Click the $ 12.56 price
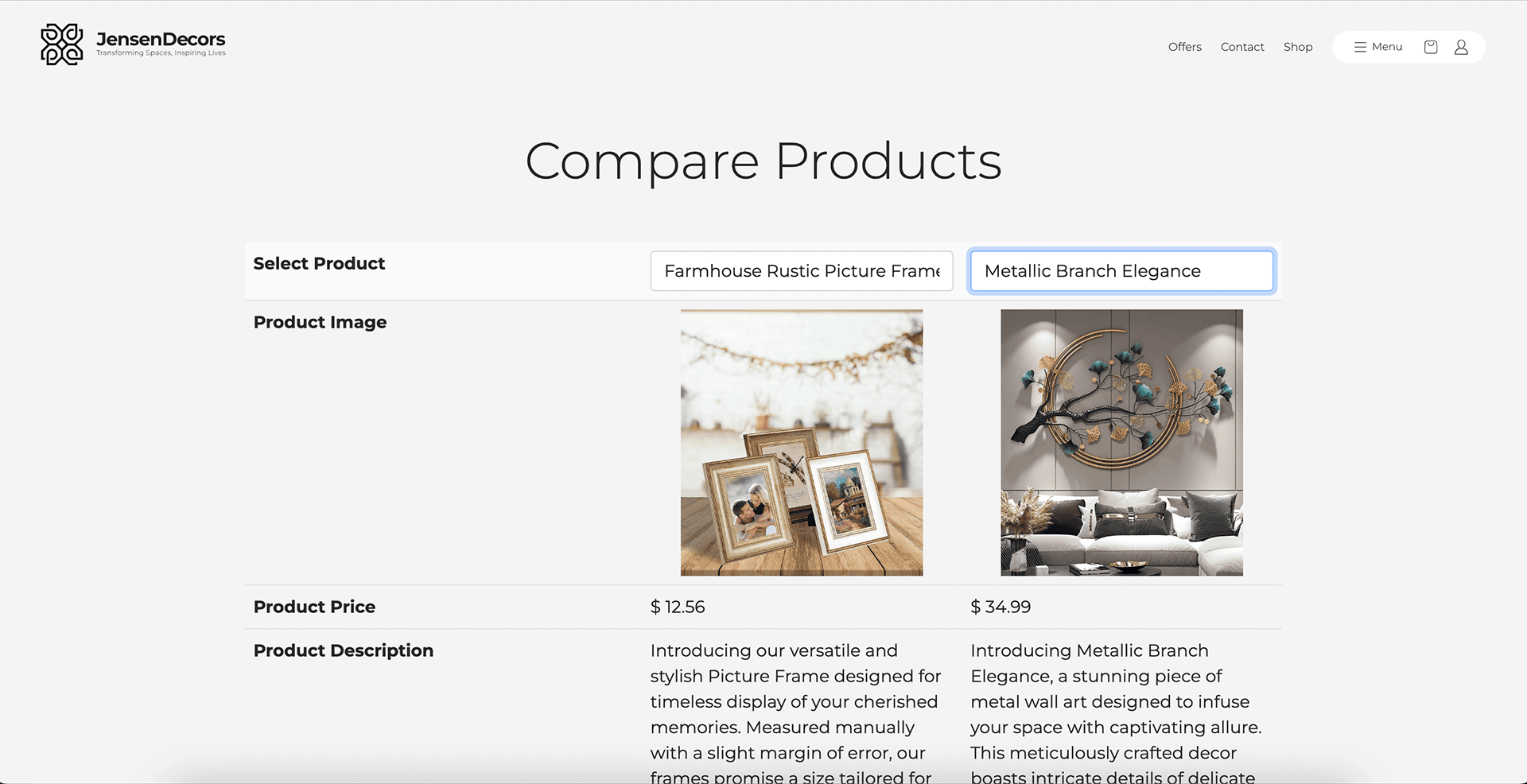The width and height of the screenshot is (1527, 784). 678,607
